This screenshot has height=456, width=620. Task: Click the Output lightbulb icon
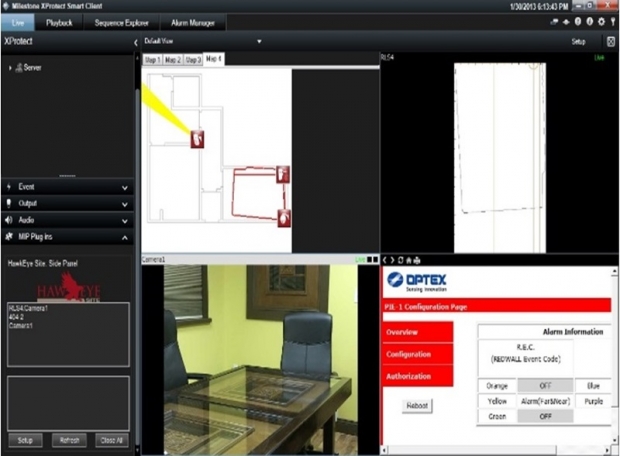click(x=9, y=203)
